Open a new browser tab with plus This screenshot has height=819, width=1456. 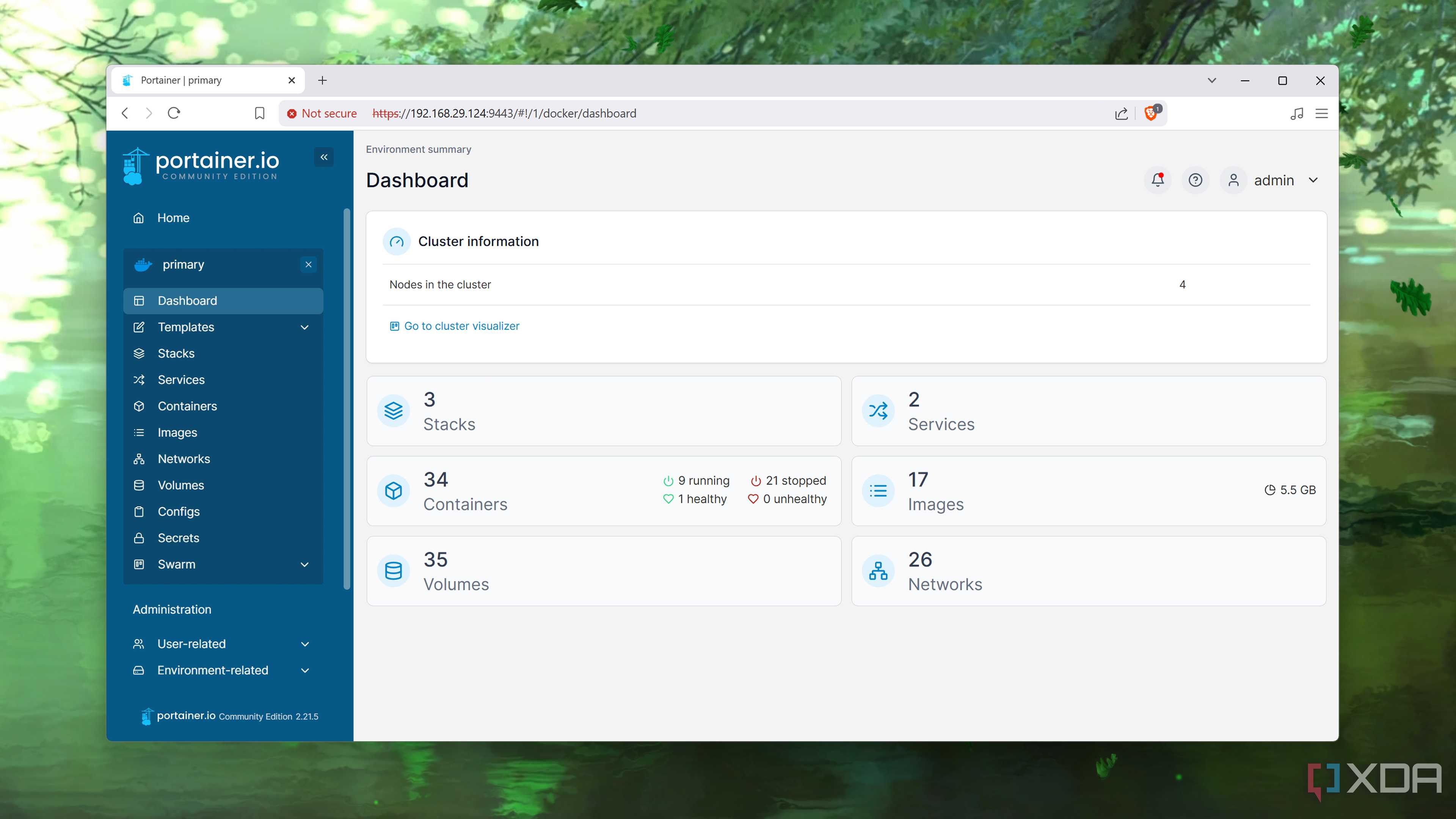pos(322,80)
